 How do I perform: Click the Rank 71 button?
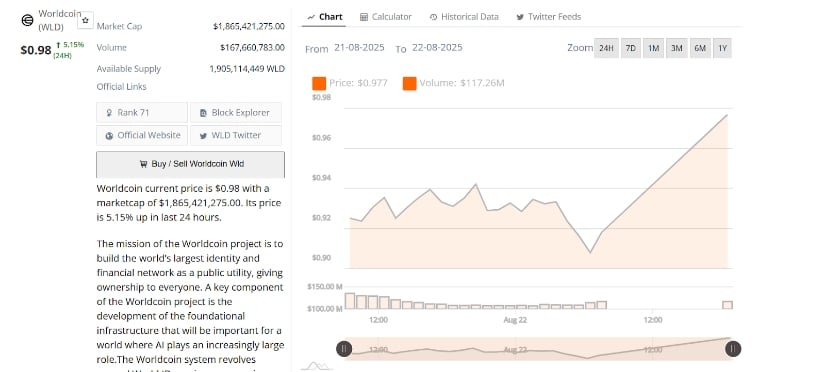point(142,113)
